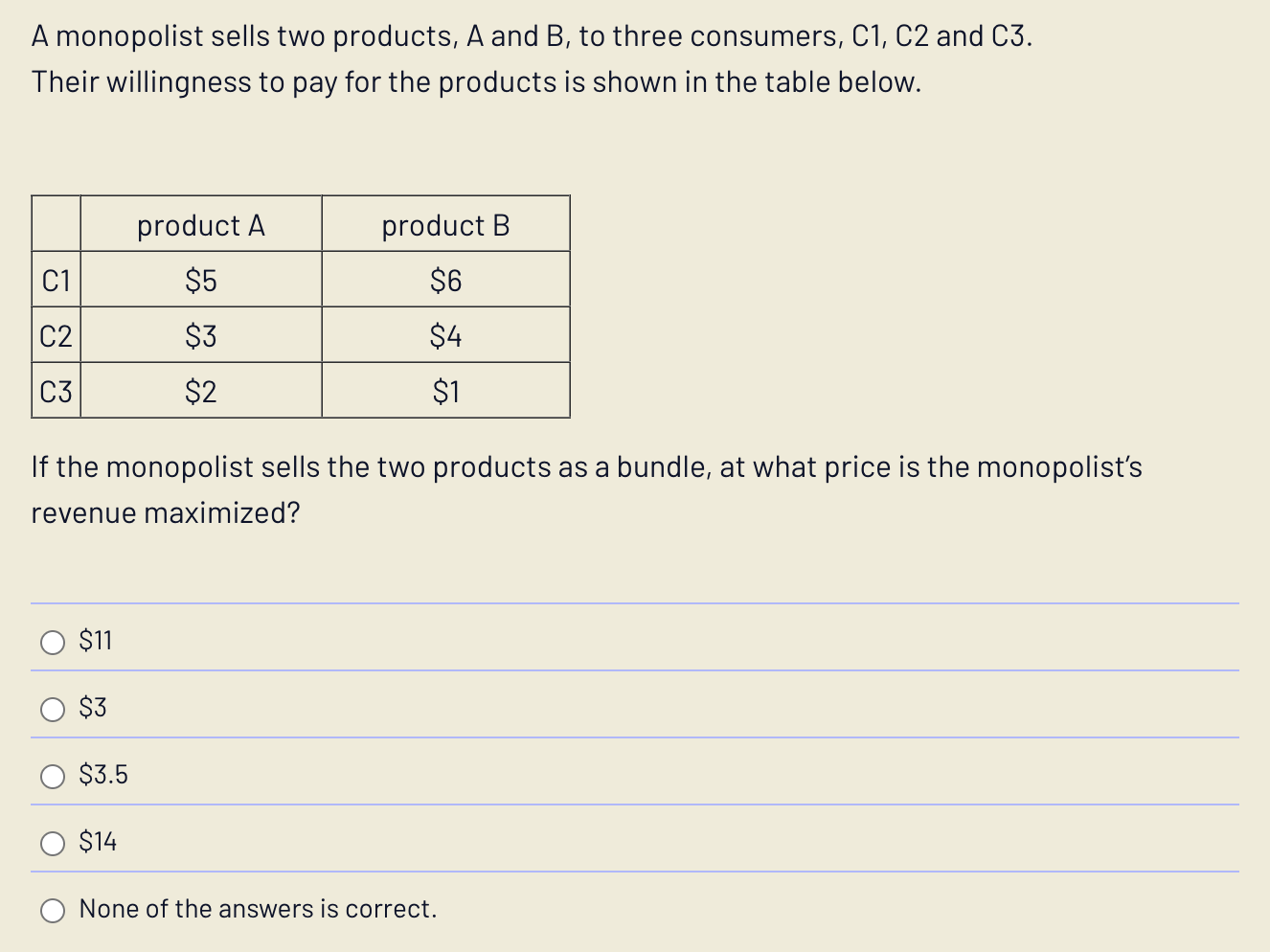Click the C1 row label cell
This screenshot has width=1270, height=952.
pyautogui.click(x=56, y=281)
